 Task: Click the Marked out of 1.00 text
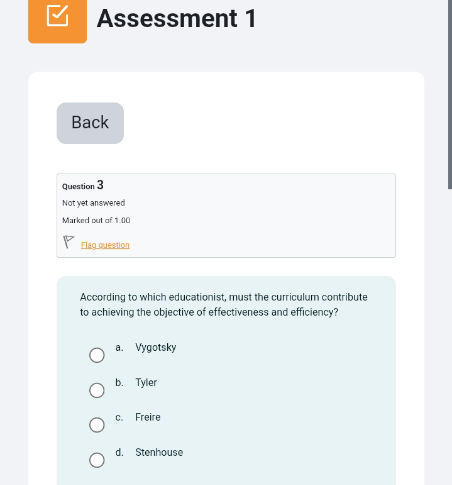click(96, 220)
